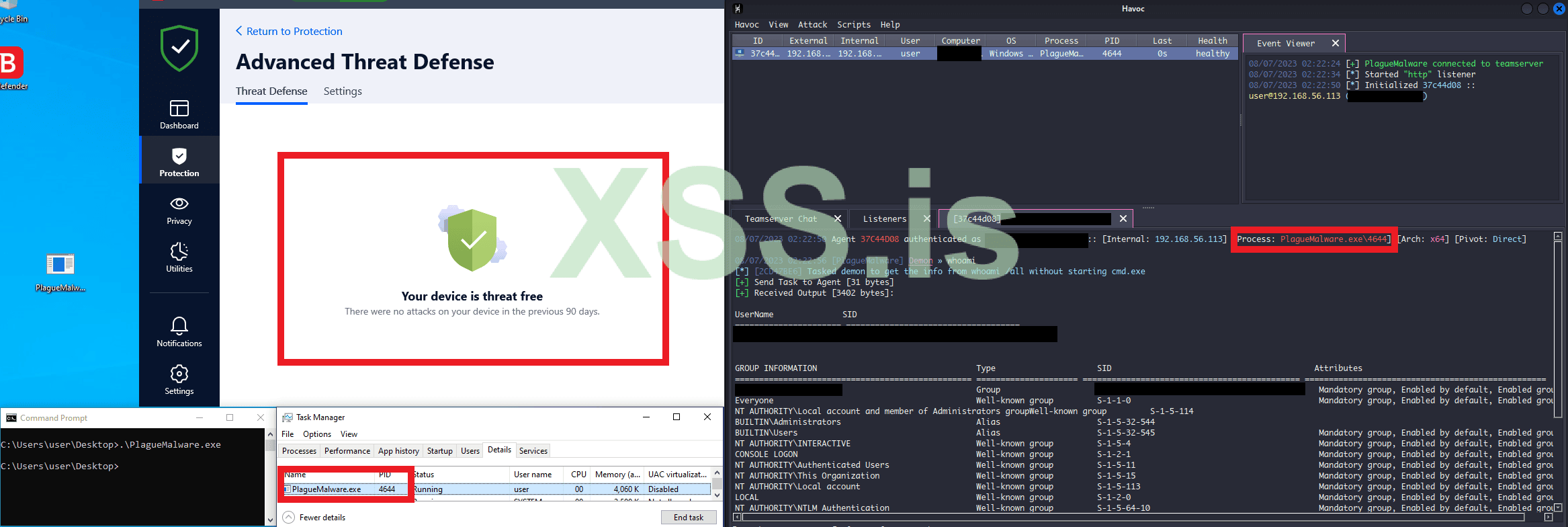Screen dimensions: 1568x527
Task: Return to Protection link
Action: point(289,31)
